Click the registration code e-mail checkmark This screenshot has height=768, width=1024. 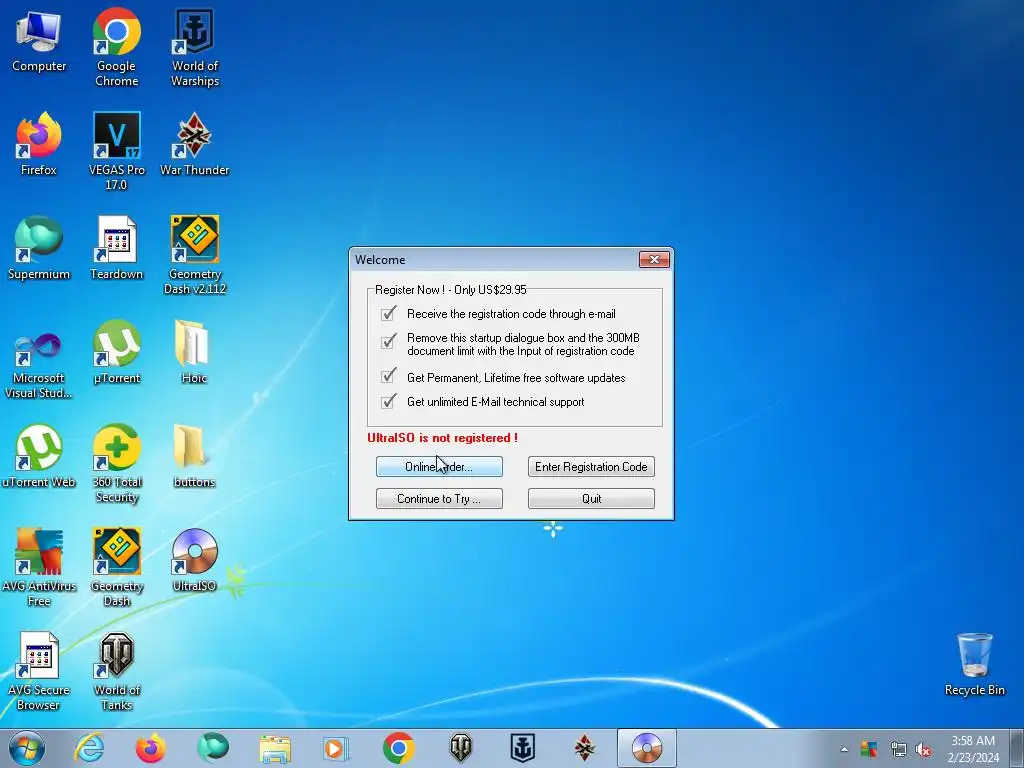[388, 313]
